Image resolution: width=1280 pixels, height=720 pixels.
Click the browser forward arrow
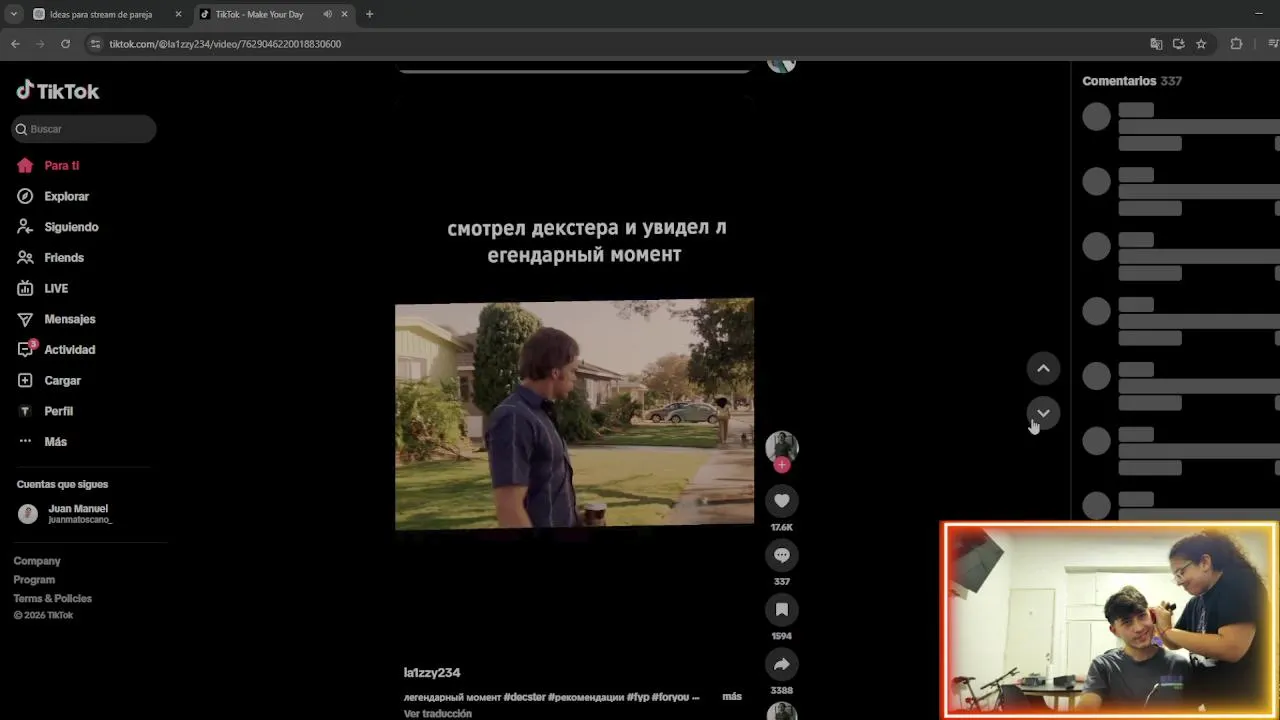pyautogui.click(x=40, y=44)
